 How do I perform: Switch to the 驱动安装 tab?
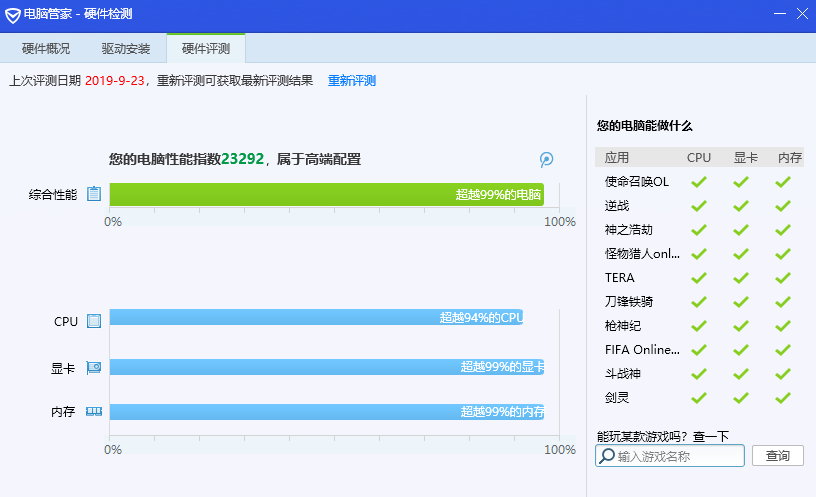coord(126,48)
